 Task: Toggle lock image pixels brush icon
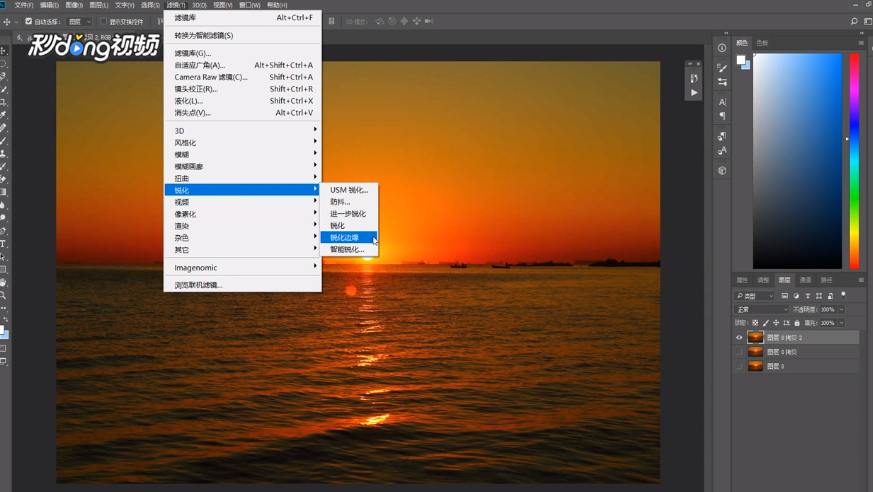766,323
